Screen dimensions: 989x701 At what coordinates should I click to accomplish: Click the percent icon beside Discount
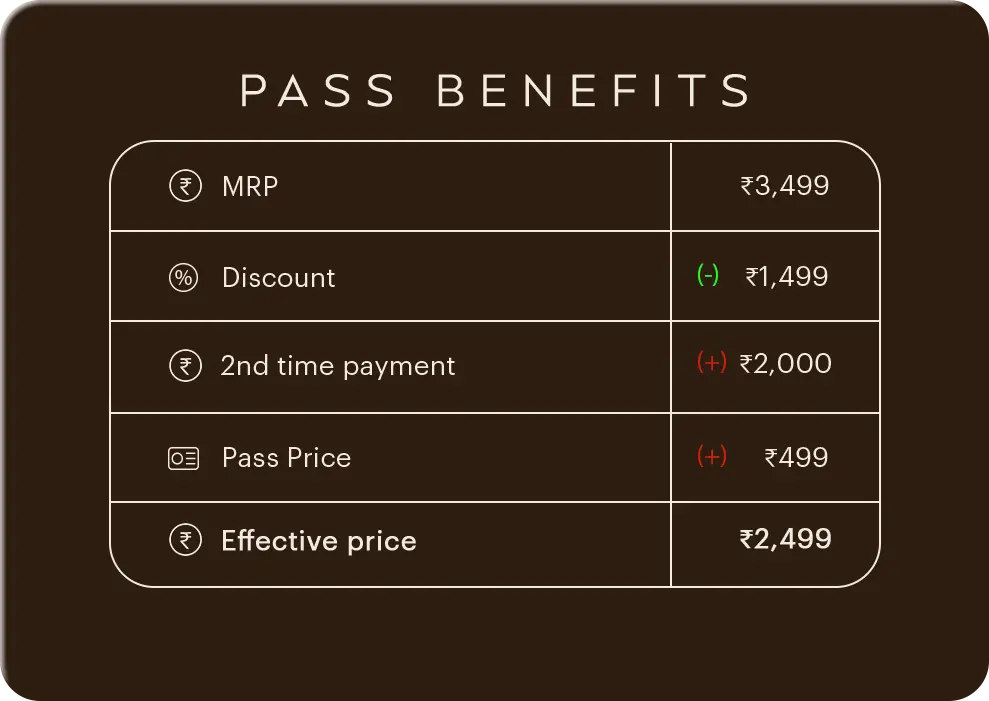tap(184, 278)
